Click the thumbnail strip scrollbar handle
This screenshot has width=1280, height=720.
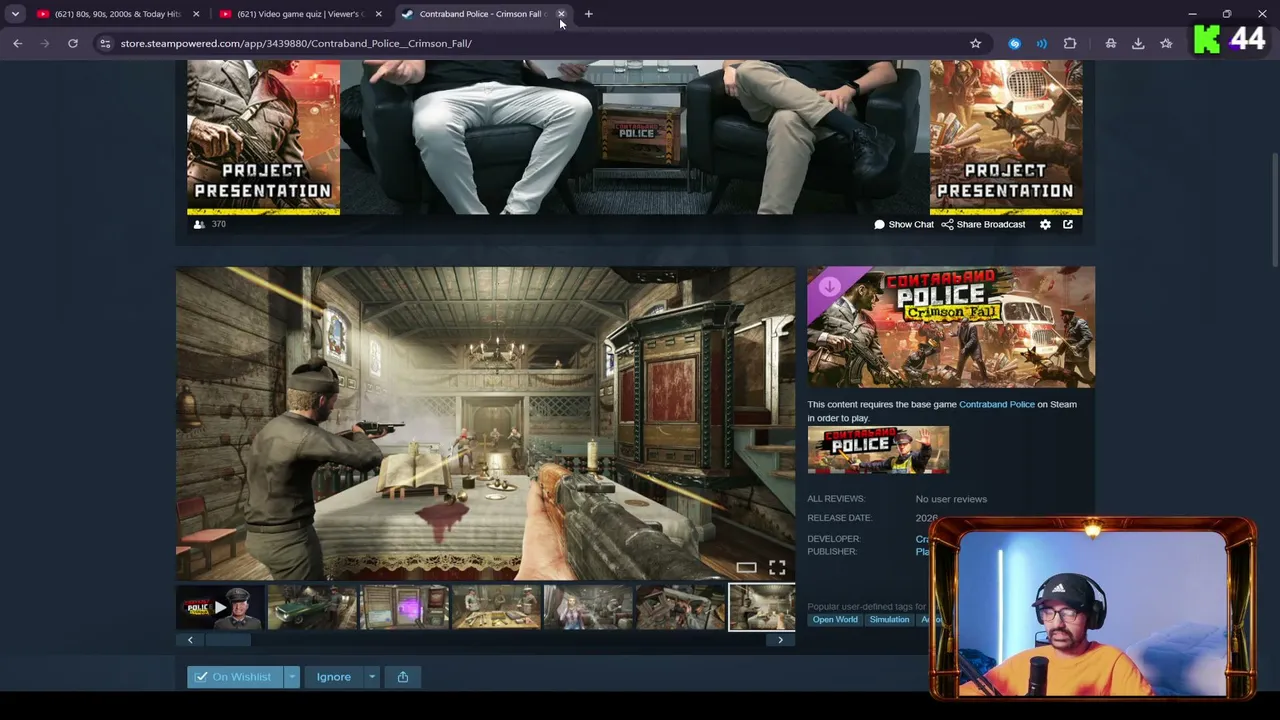coord(230,640)
